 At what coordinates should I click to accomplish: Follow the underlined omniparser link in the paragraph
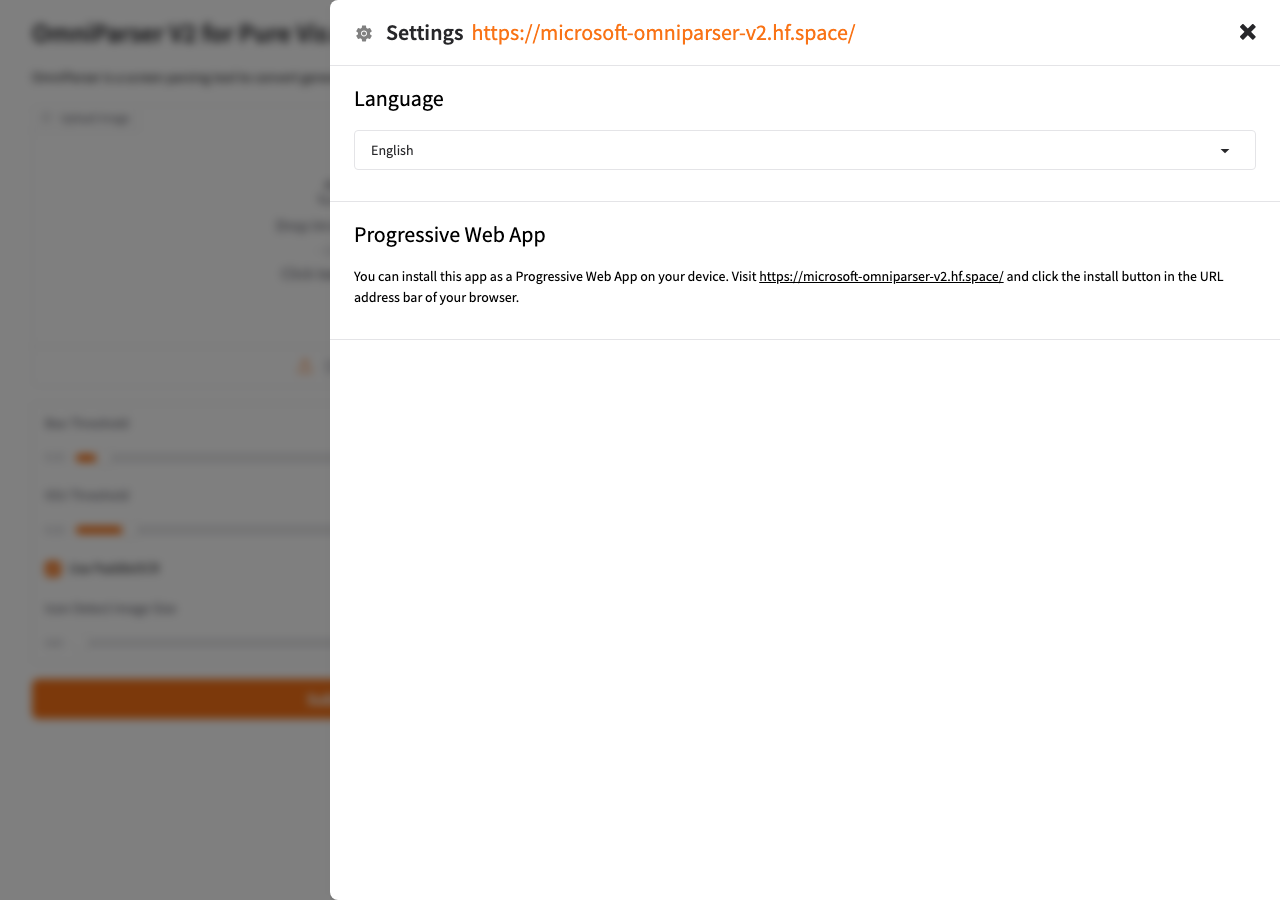[881, 276]
